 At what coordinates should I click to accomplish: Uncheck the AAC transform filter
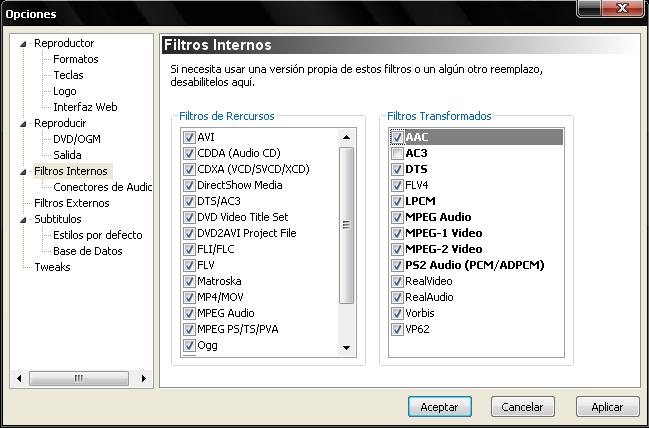(x=397, y=137)
